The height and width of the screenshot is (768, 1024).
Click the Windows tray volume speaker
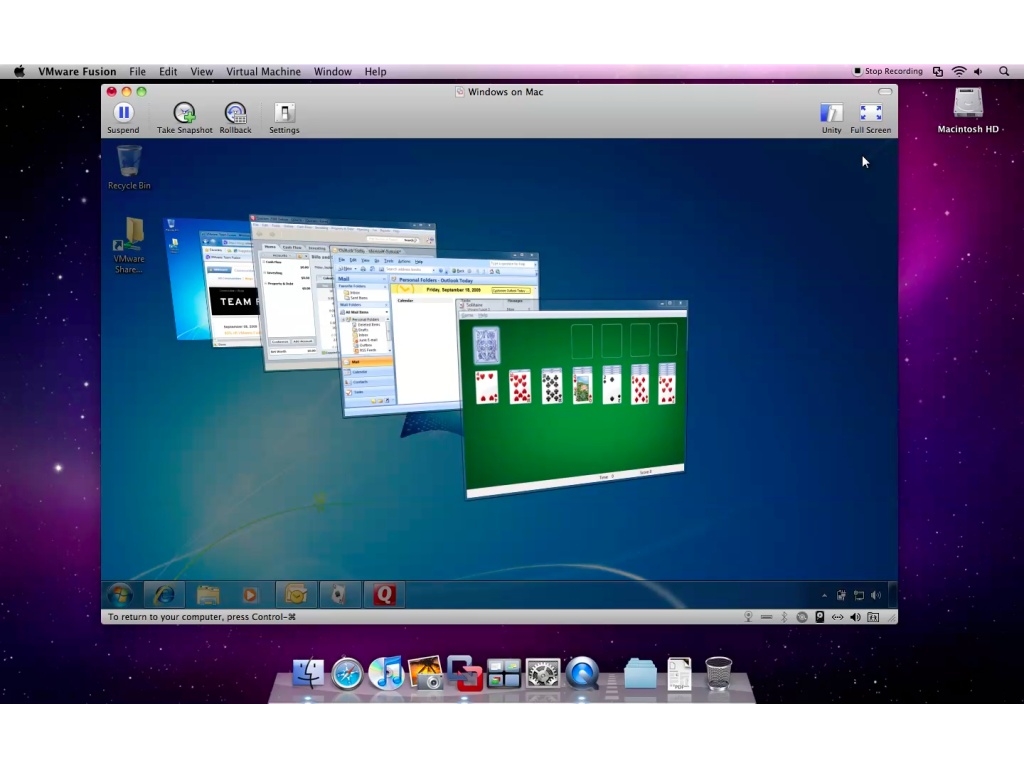[876, 596]
